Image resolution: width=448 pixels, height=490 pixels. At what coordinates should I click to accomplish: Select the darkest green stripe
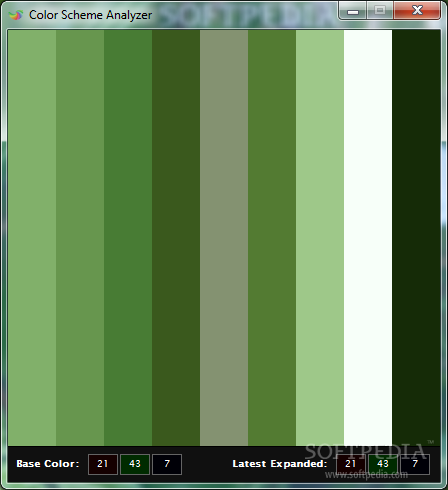[416, 238]
